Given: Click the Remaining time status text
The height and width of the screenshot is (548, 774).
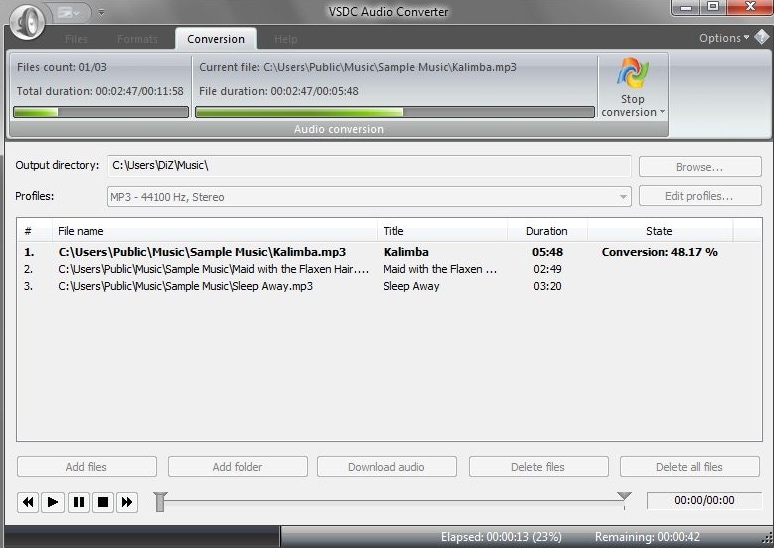Looking at the screenshot, I should [x=647, y=537].
